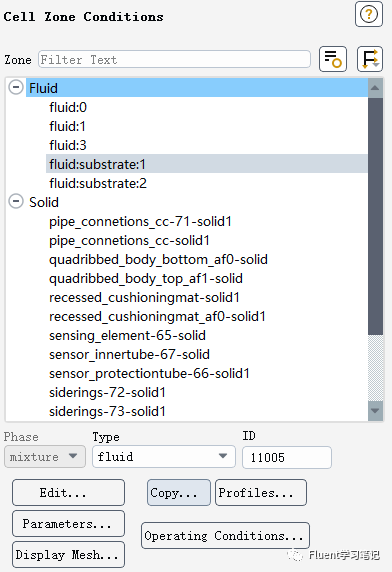Viewport: 392px width, 572px height.
Task: Select sensing_element-65-solid zone
Action: tap(127, 335)
